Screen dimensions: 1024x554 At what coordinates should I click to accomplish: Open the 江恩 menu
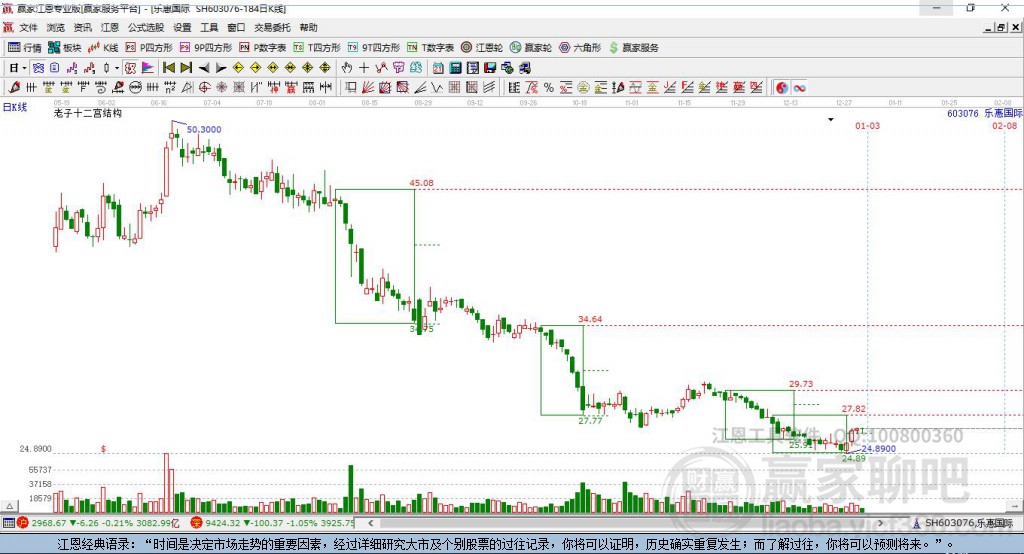pyautogui.click(x=110, y=27)
